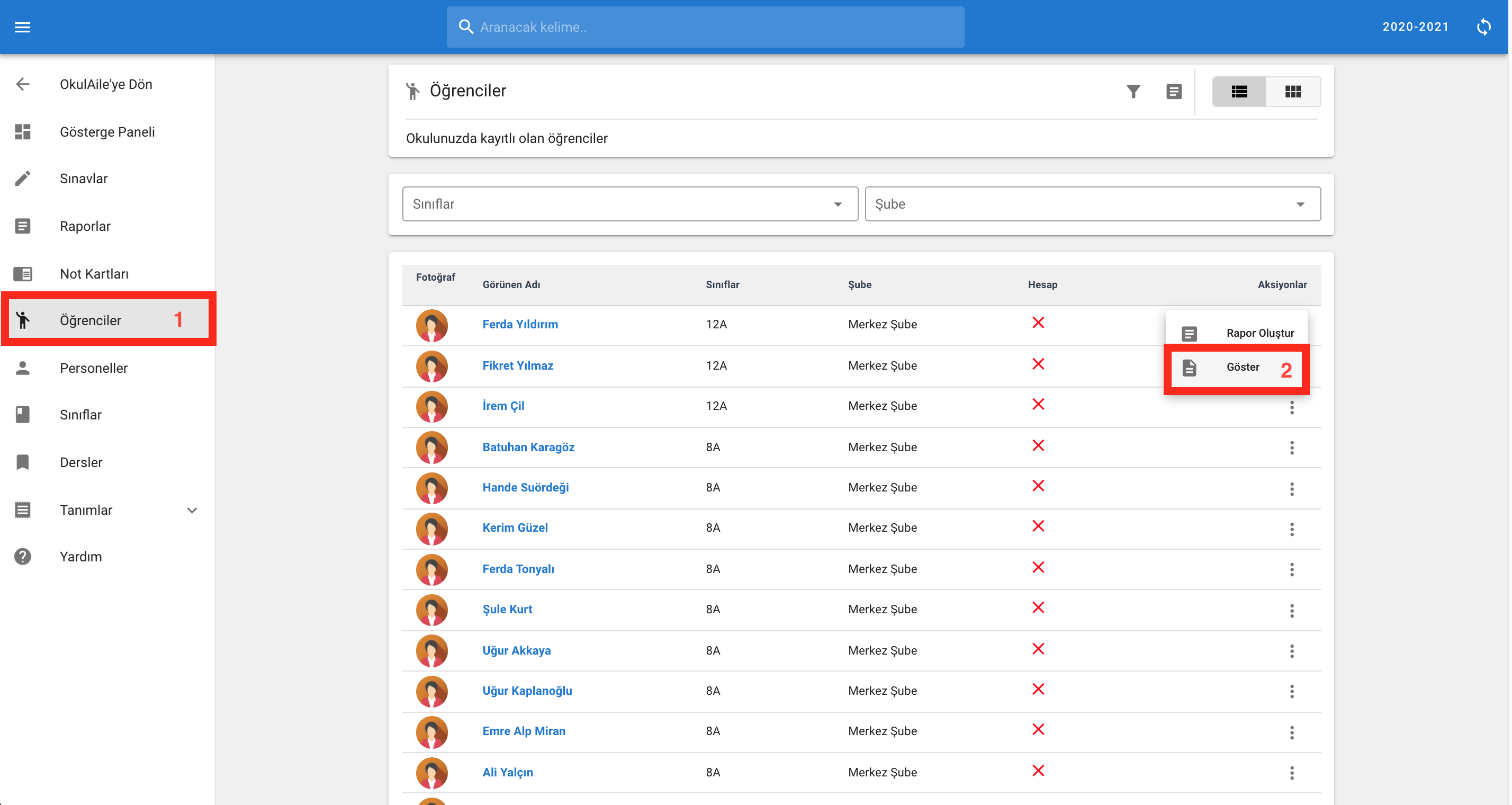Select Rapor Oluştur from context menu
Image resolution: width=1512 pixels, height=805 pixels.
pyautogui.click(x=1236, y=333)
